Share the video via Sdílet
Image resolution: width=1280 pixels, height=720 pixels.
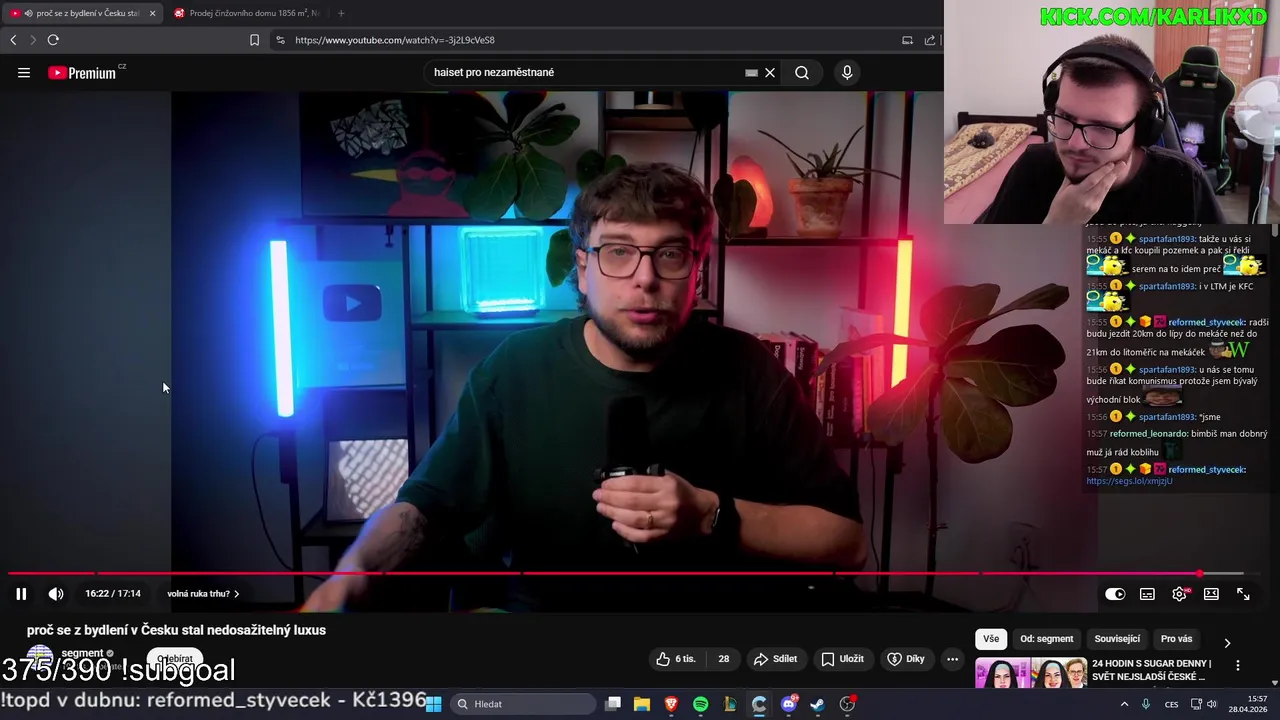tap(775, 659)
